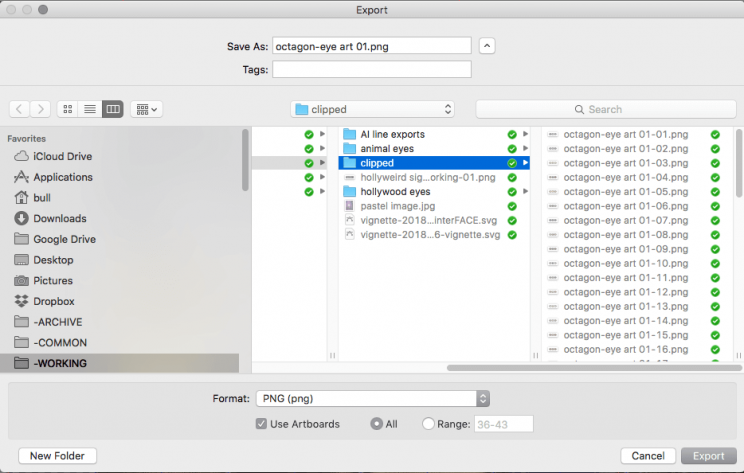Select the animal eyes folder

pyautogui.click(x=387, y=148)
